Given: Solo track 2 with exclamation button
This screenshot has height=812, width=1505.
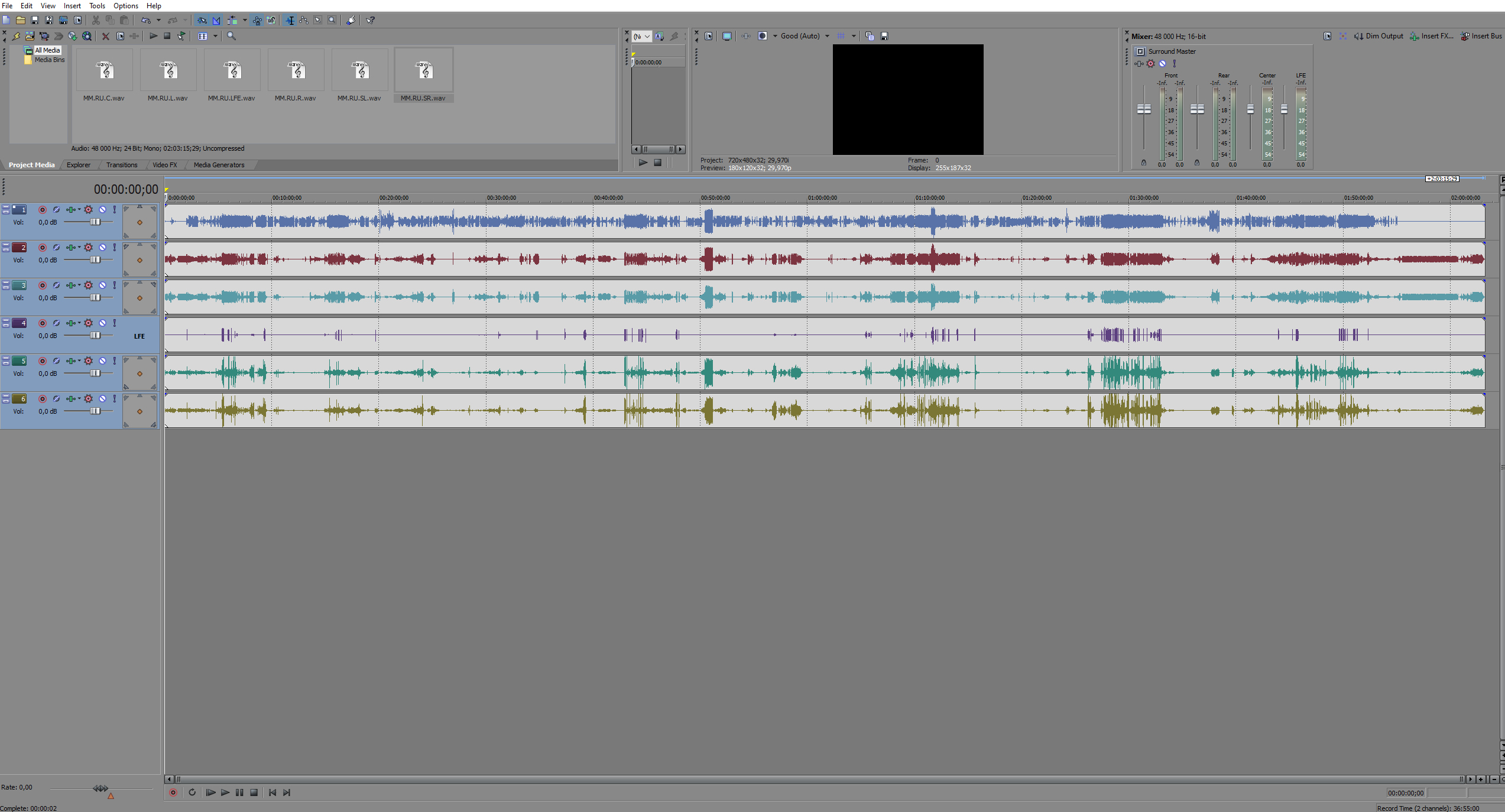Looking at the screenshot, I should (x=115, y=248).
